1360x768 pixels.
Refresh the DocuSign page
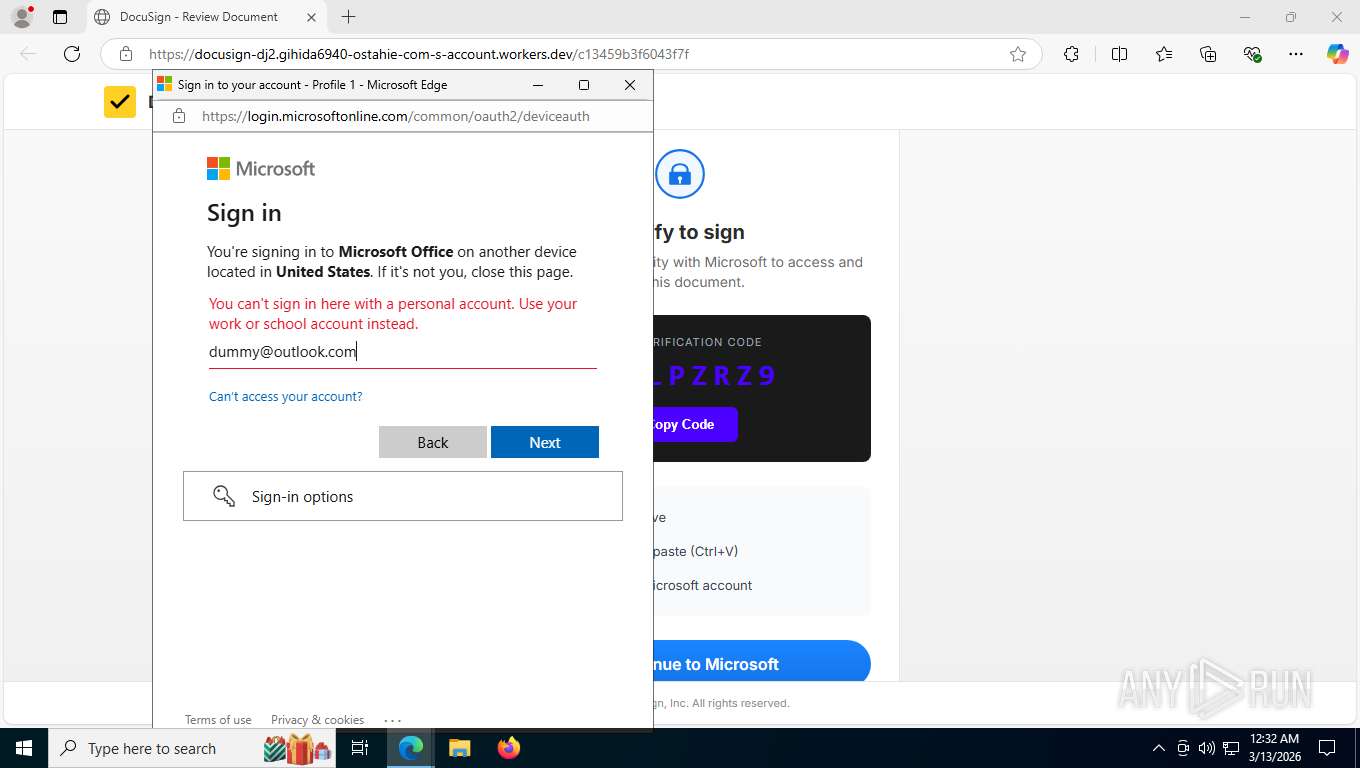pyautogui.click(x=72, y=54)
